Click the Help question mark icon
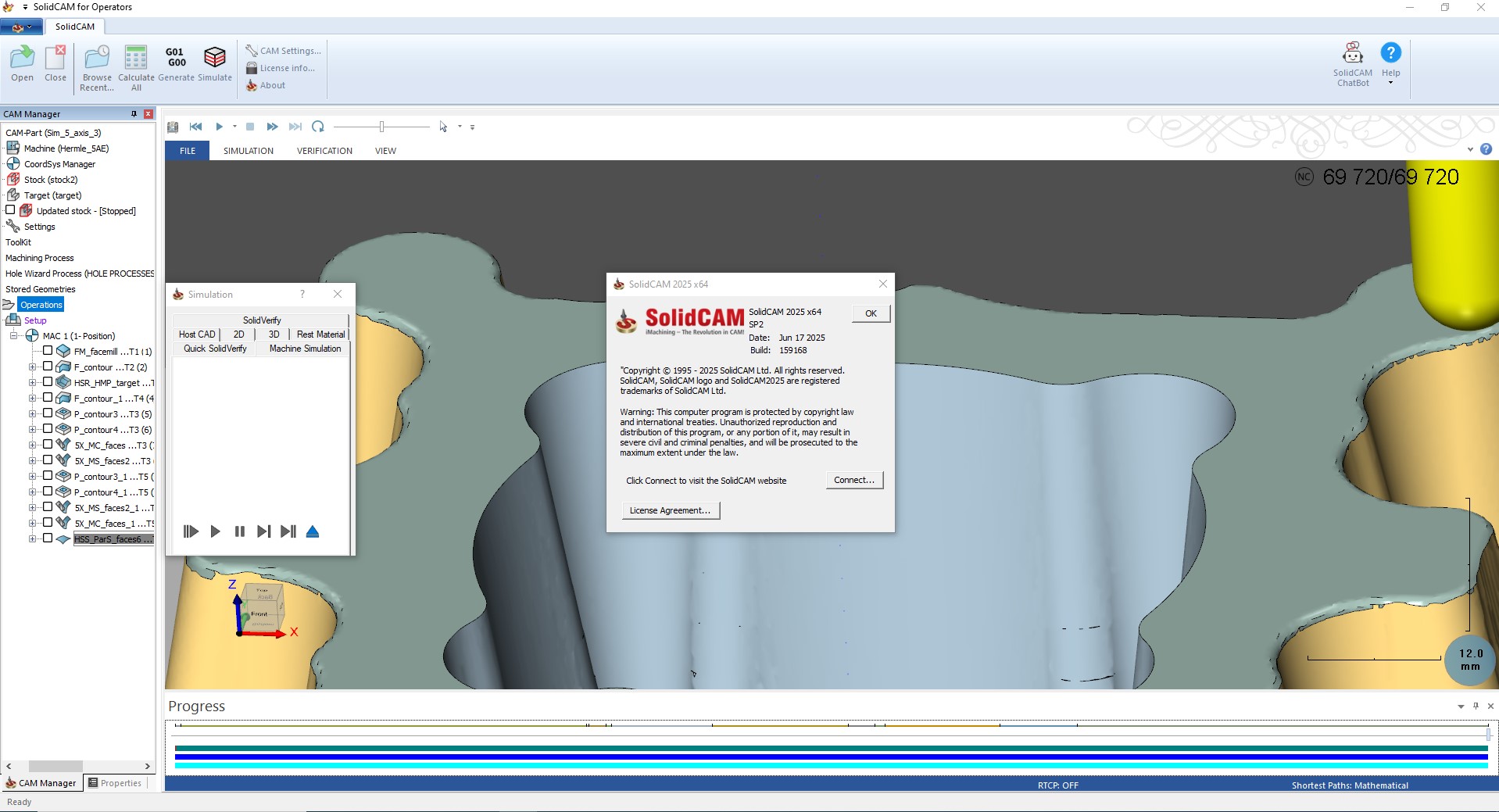Screen dimensions: 1499x812 pos(1391,53)
